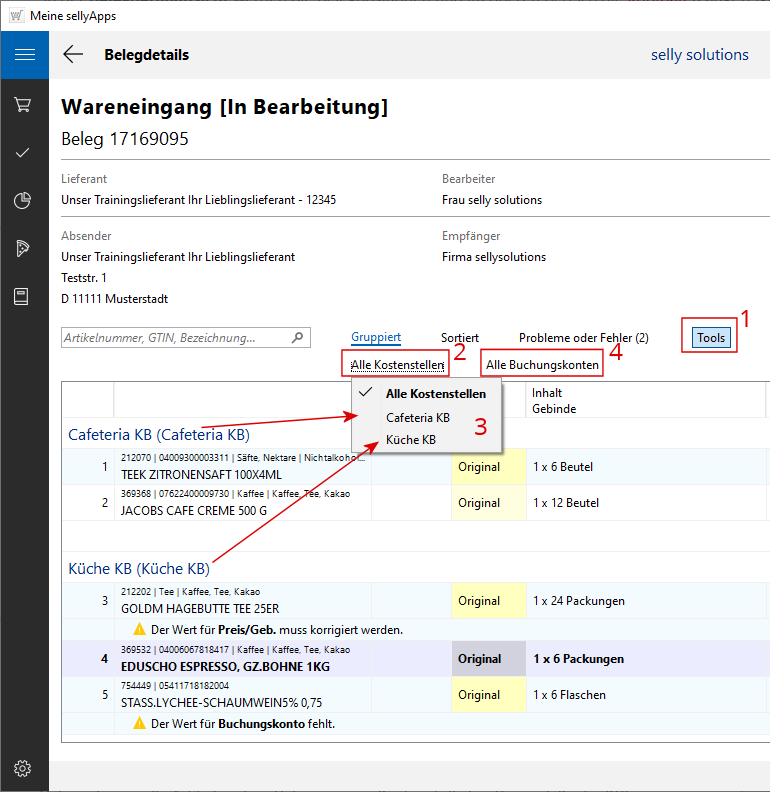Switch to the 'Gruppiert' view tab
770x792 pixels.
tap(376, 338)
